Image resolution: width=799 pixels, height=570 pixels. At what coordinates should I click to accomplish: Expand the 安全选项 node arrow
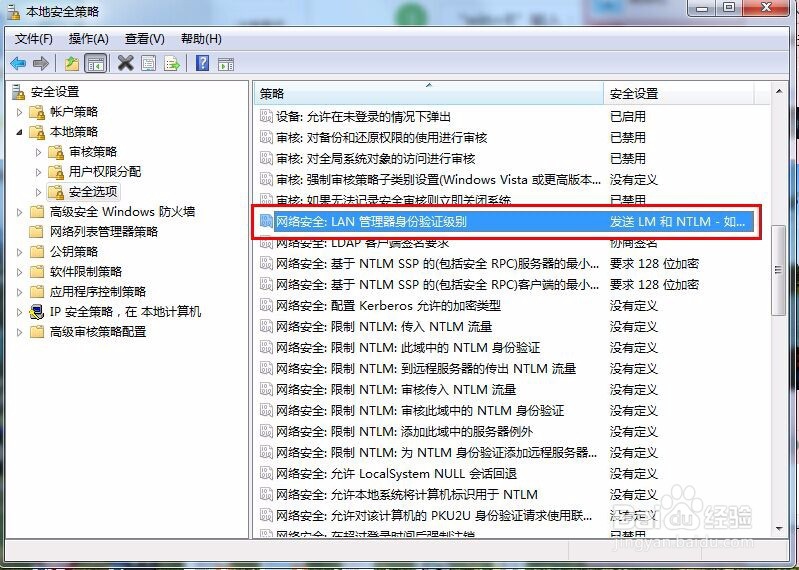tap(38, 192)
